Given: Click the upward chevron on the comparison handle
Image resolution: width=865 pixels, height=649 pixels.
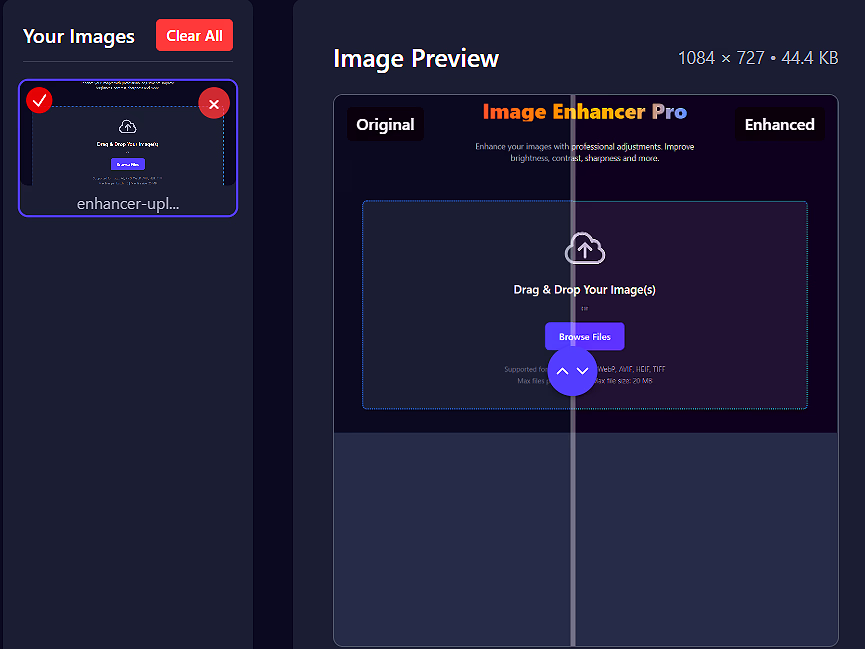Looking at the screenshot, I should tap(563, 371).
